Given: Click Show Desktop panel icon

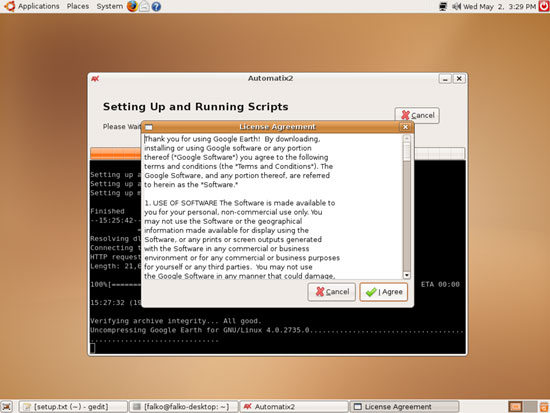Looking at the screenshot, I should [x=7, y=407].
